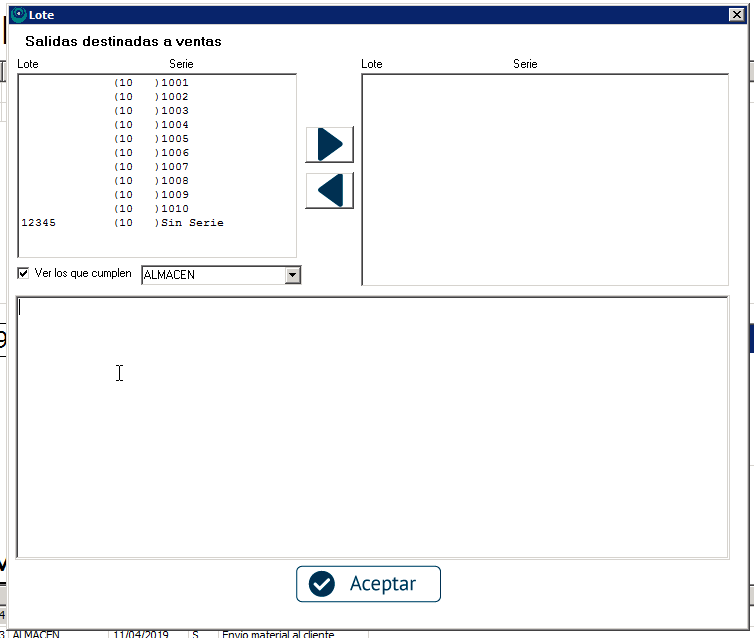
Task: Close the Lote dialog window
Action: click(736, 15)
